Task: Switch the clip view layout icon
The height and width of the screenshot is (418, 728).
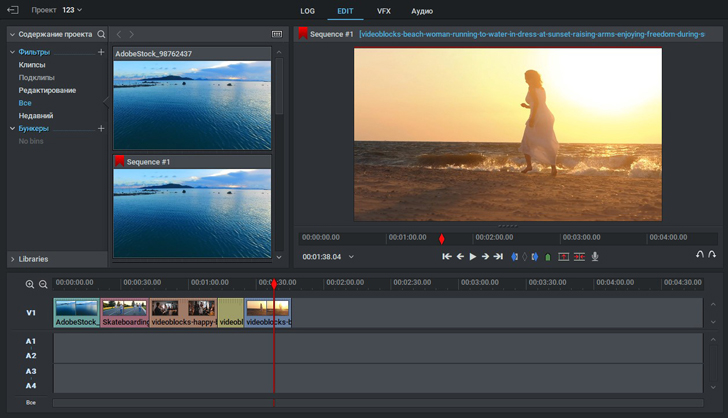Action: coord(277,34)
